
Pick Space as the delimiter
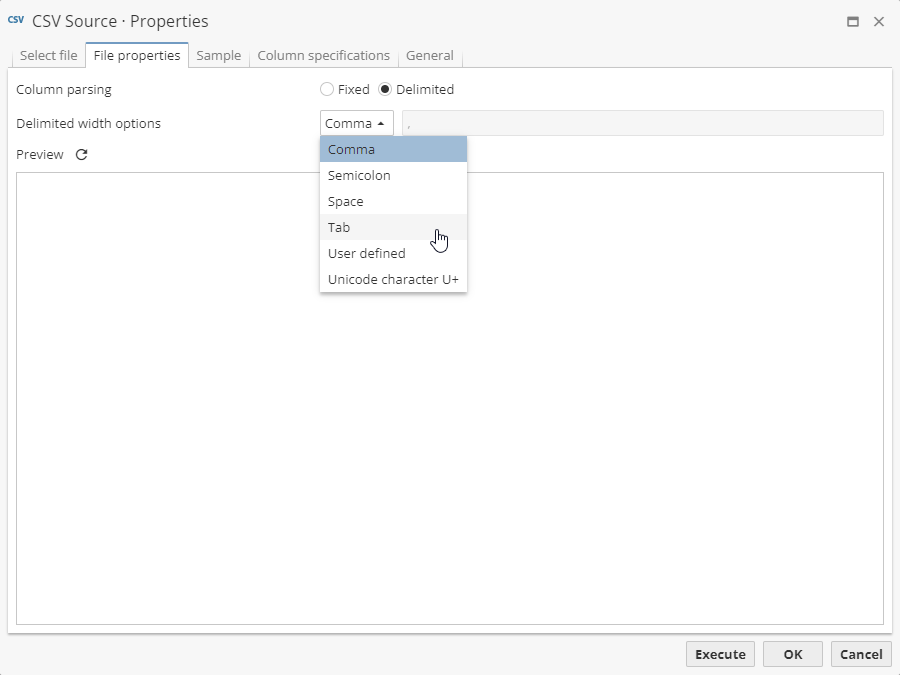point(392,202)
